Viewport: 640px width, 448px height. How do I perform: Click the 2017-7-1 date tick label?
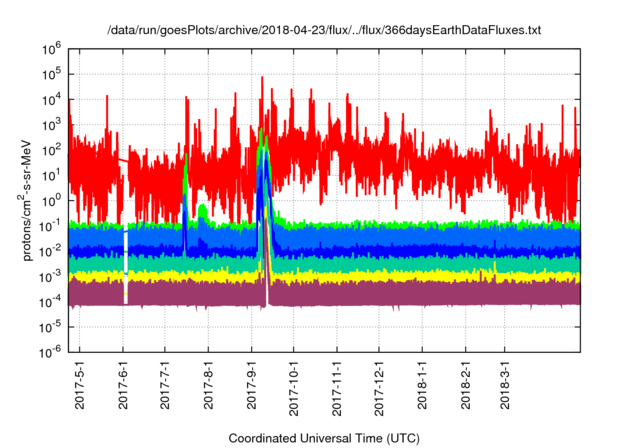point(164,385)
